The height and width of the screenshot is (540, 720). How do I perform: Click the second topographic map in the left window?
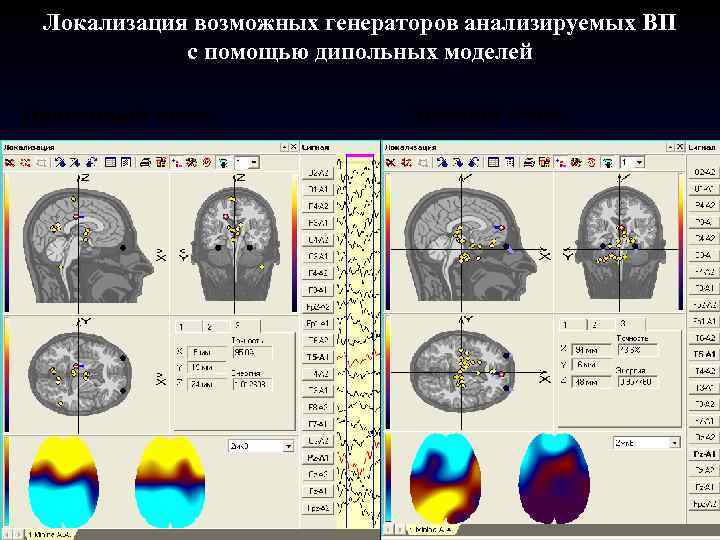[170, 482]
